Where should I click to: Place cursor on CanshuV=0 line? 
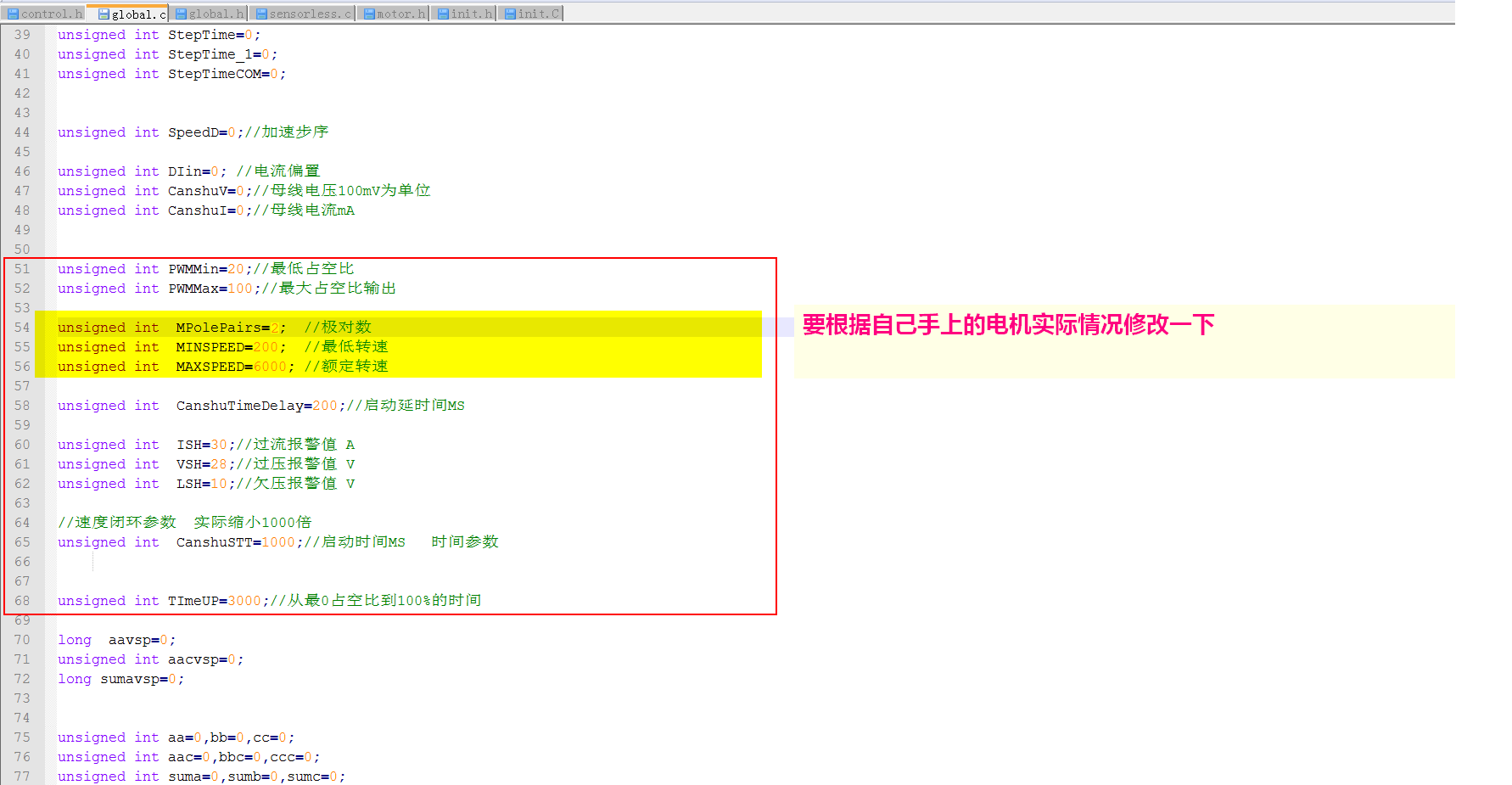(244, 191)
